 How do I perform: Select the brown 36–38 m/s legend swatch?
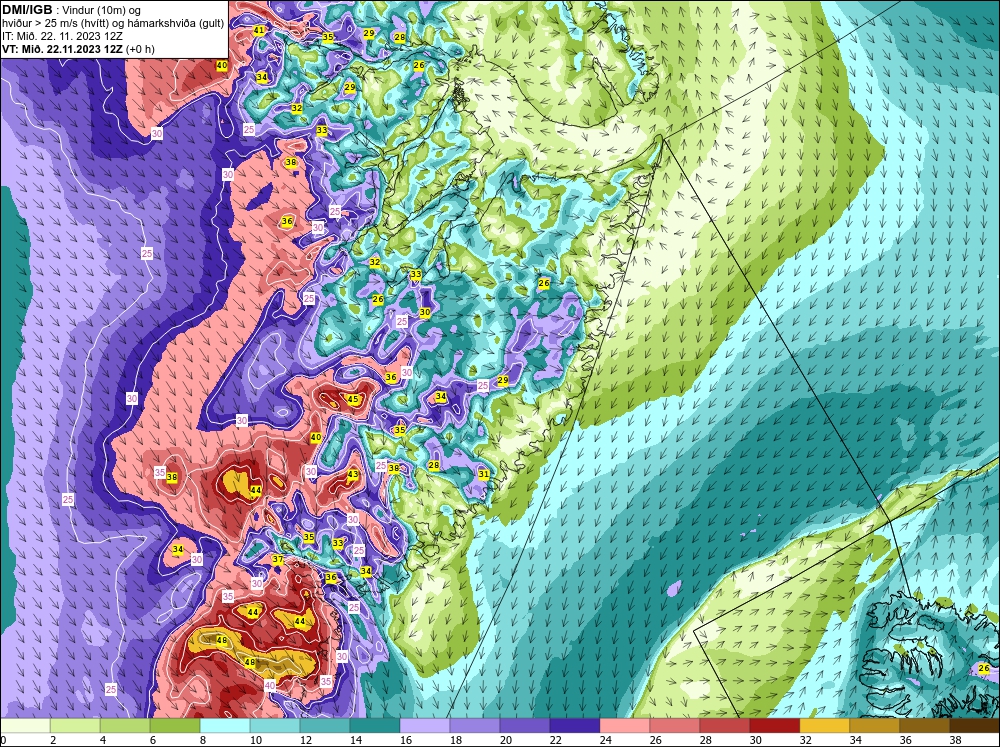(924, 725)
